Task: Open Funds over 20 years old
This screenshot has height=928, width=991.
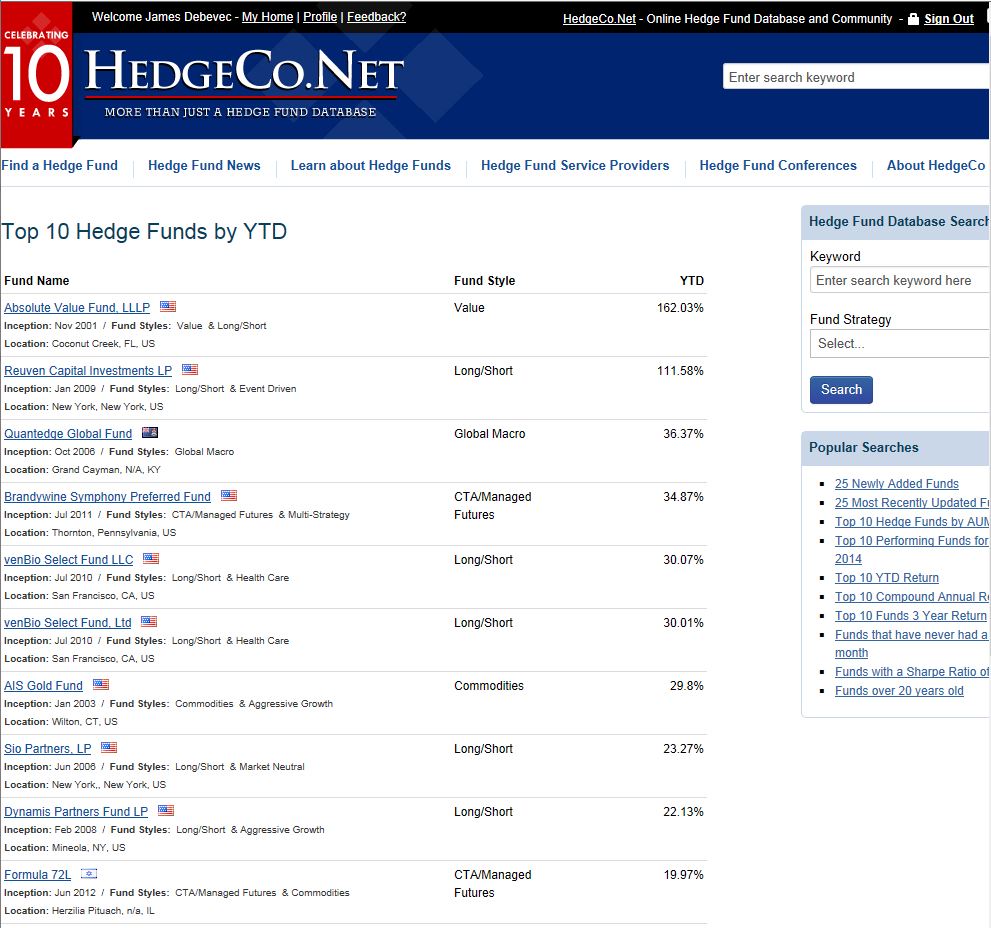Action: coord(899,691)
